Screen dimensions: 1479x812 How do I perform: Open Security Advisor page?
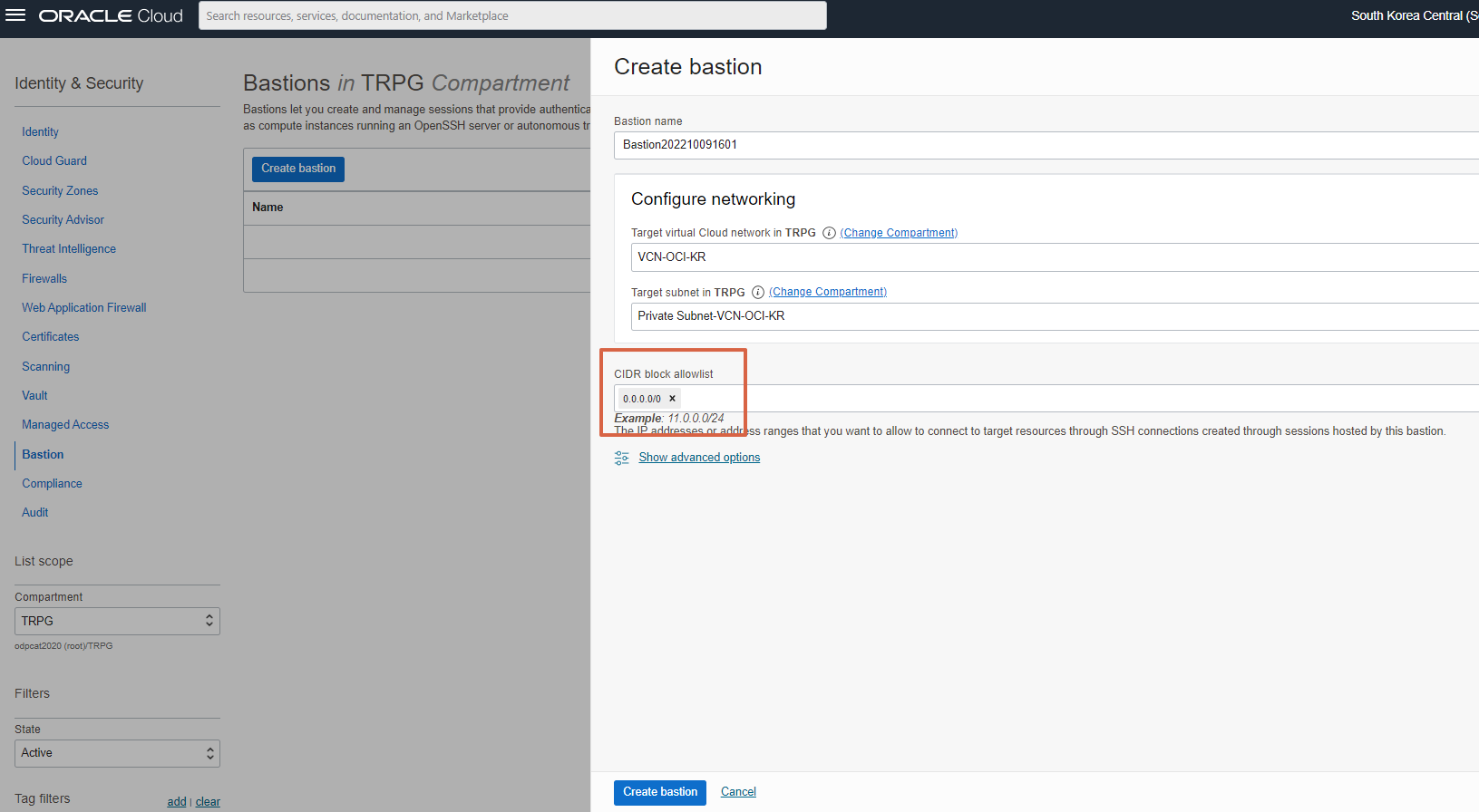63,219
